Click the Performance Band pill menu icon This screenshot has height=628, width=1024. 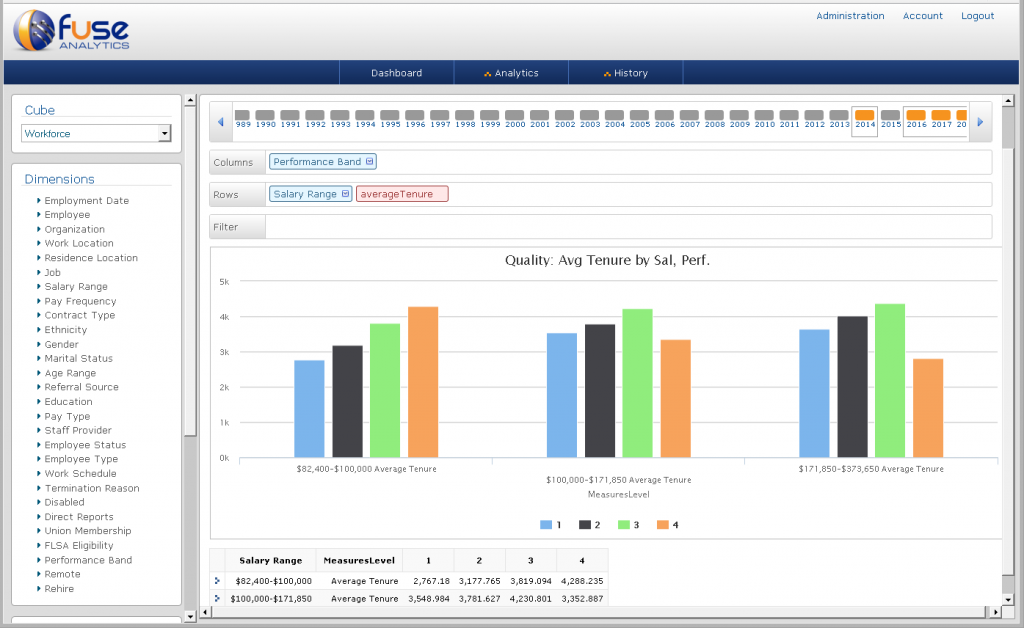click(370, 161)
